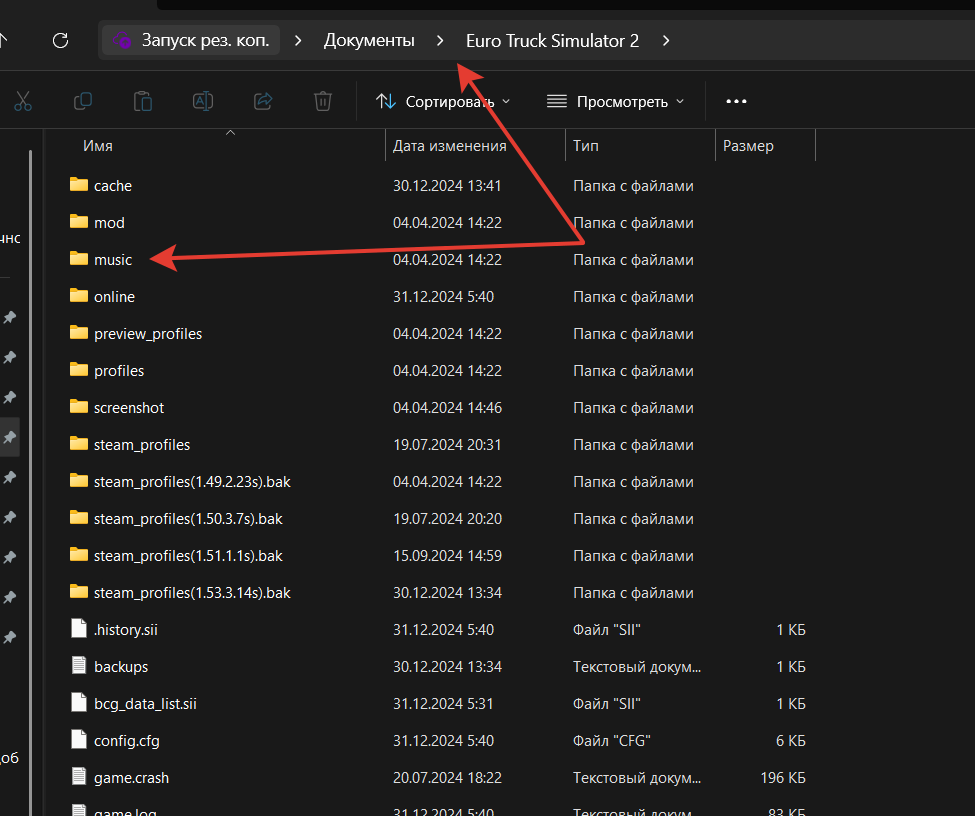975x816 pixels.
Task: Select the cache folder icon
Action: pos(79,185)
